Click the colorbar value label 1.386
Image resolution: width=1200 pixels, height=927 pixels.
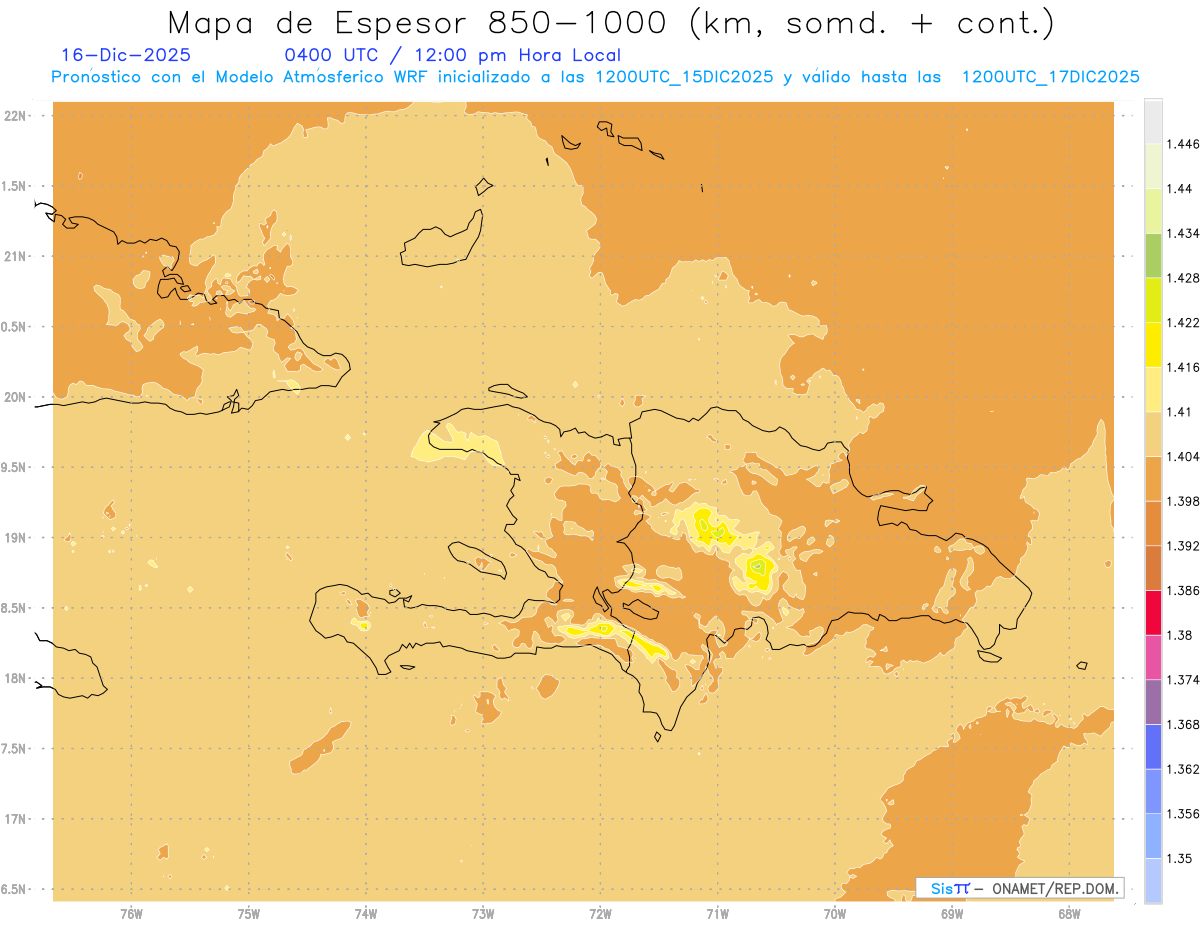(1184, 591)
